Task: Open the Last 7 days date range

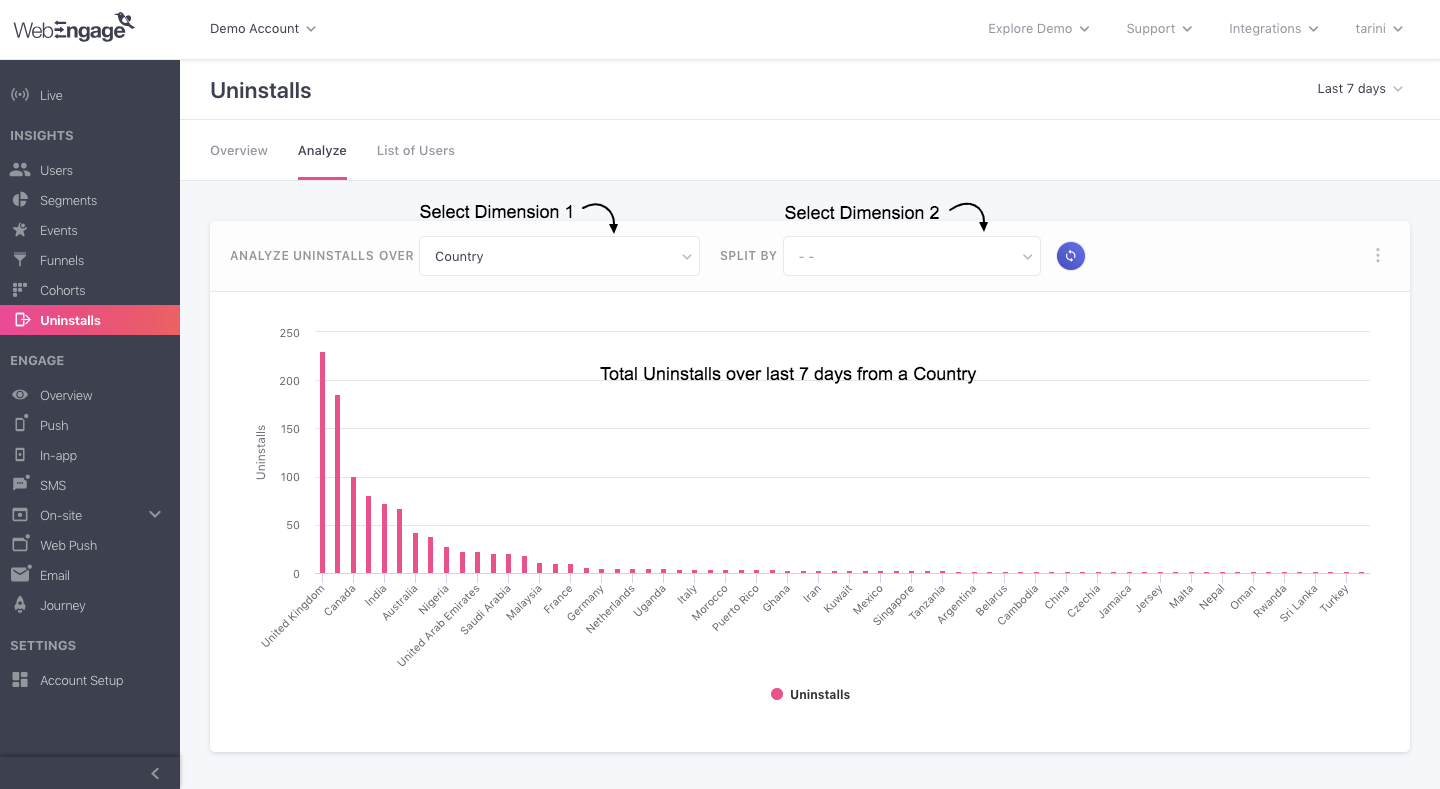Action: (x=1360, y=89)
